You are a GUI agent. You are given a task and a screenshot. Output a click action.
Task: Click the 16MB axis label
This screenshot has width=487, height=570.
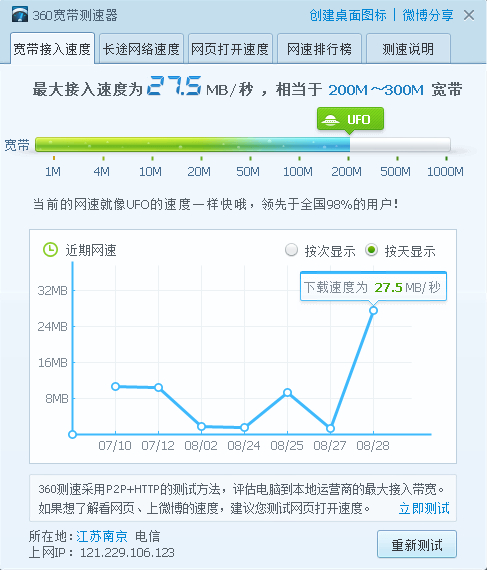pos(53,362)
